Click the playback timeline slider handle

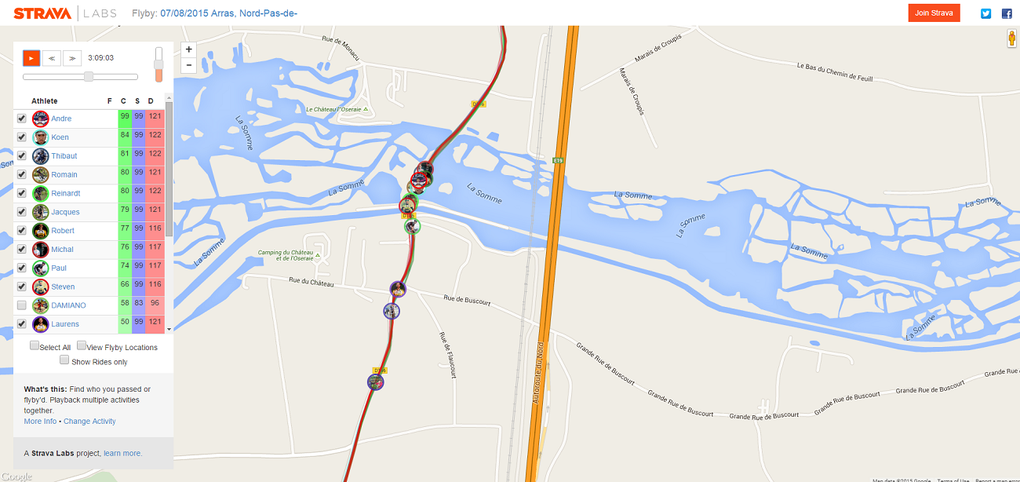[x=88, y=77]
